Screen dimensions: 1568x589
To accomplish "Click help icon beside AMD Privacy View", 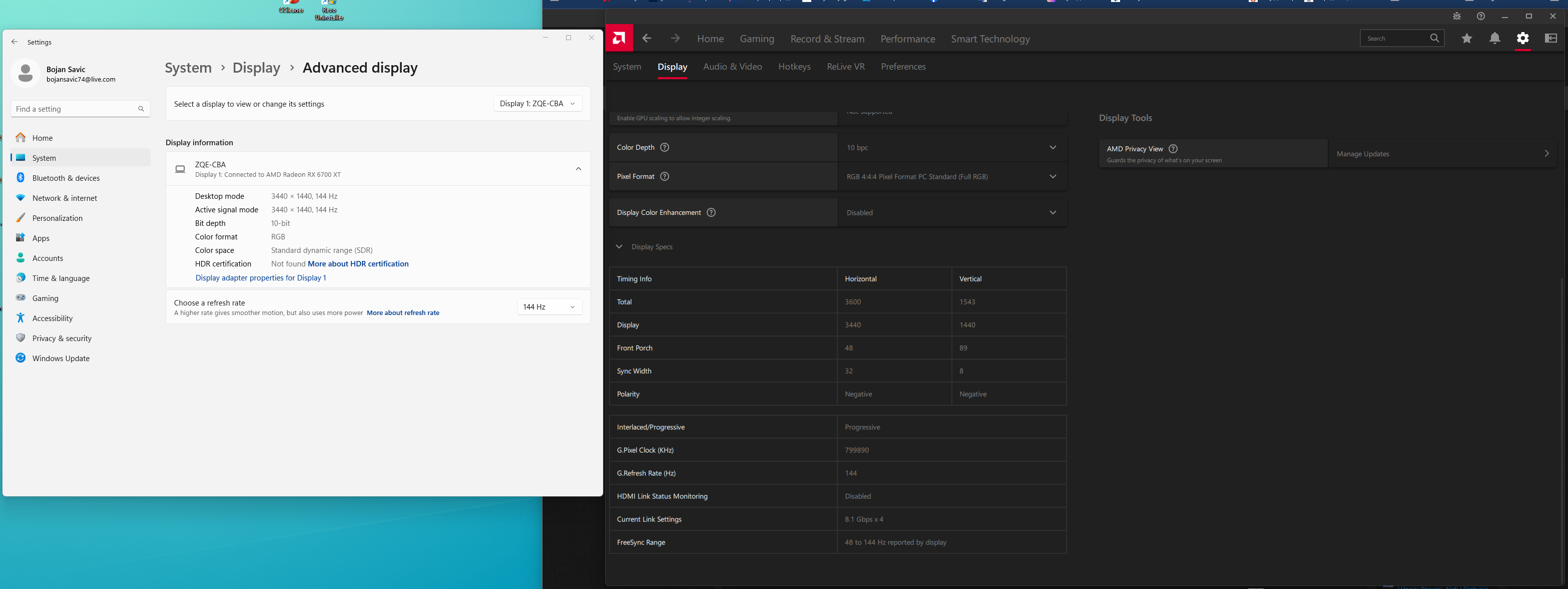I will pyautogui.click(x=1173, y=149).
